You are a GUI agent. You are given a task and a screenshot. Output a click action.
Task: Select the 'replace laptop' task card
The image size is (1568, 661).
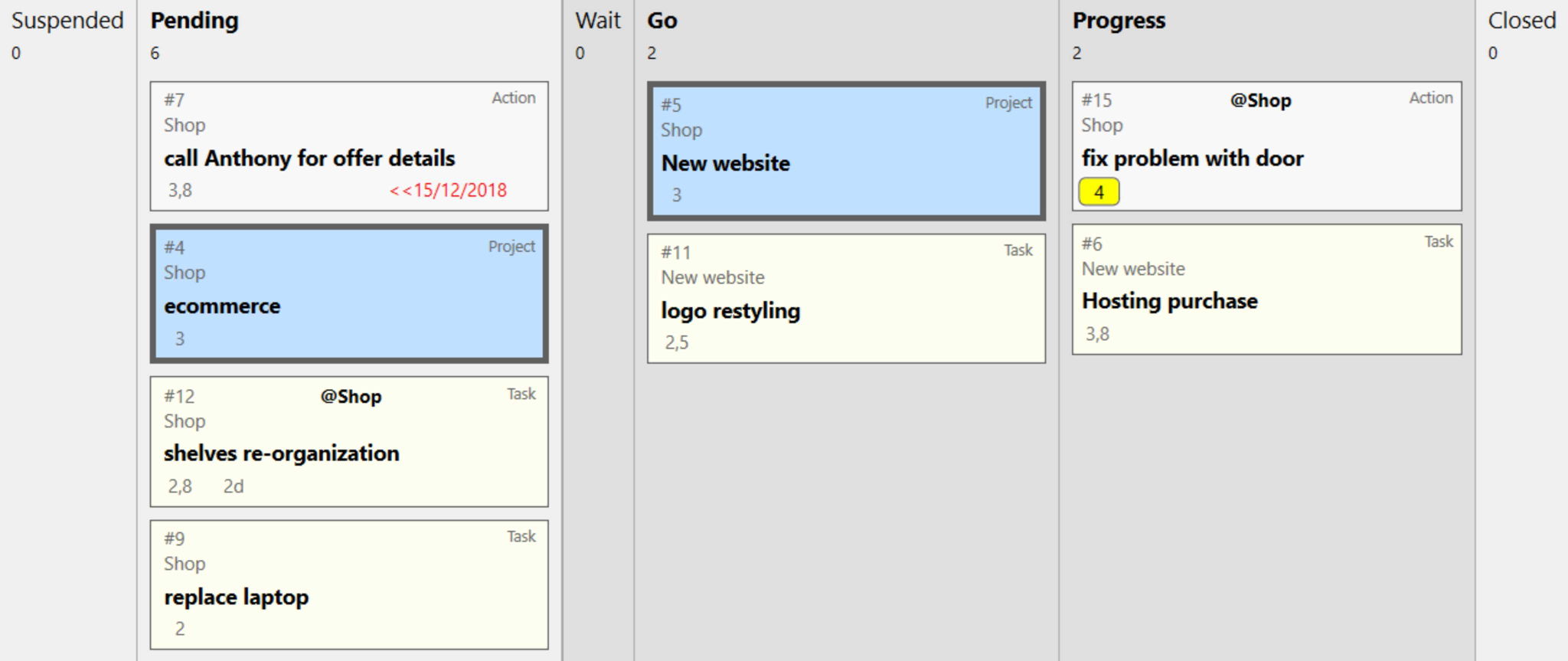pos(349,585)
